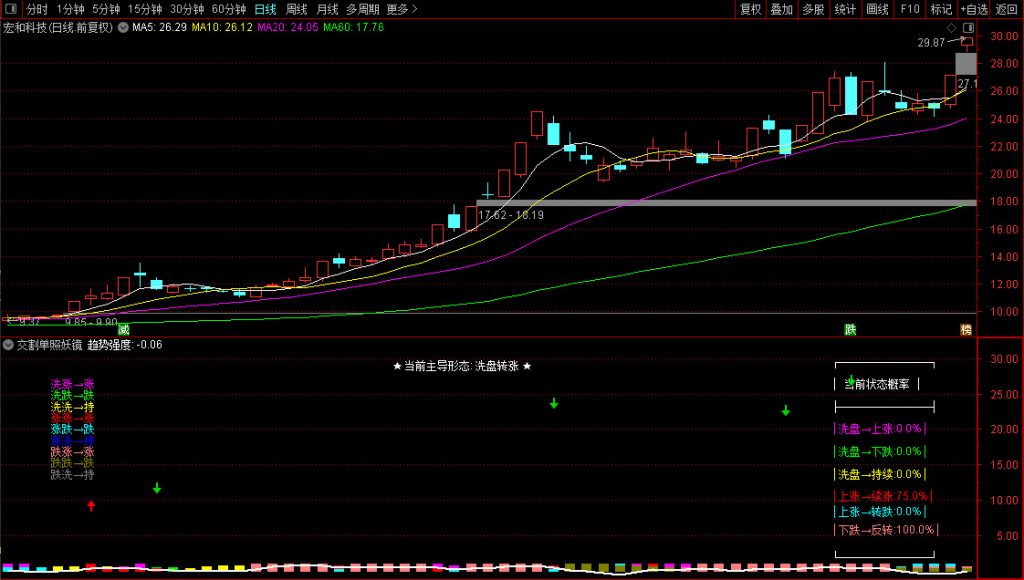Click the green 跌 marker below the candles

click(850, 329)
